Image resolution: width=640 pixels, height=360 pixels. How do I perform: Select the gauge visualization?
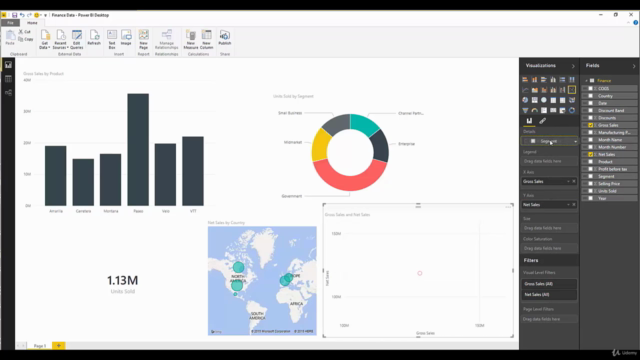click(x=534, y=110)
